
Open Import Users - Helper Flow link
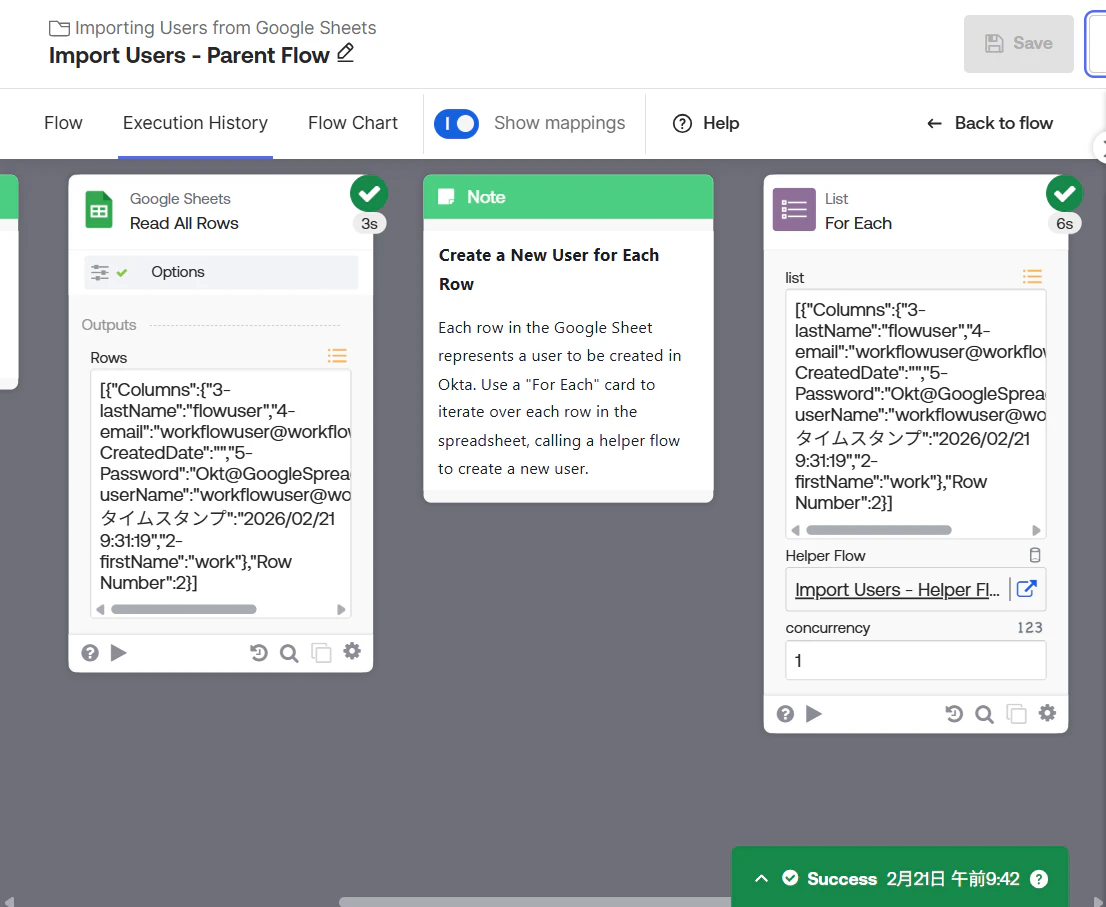897,590
